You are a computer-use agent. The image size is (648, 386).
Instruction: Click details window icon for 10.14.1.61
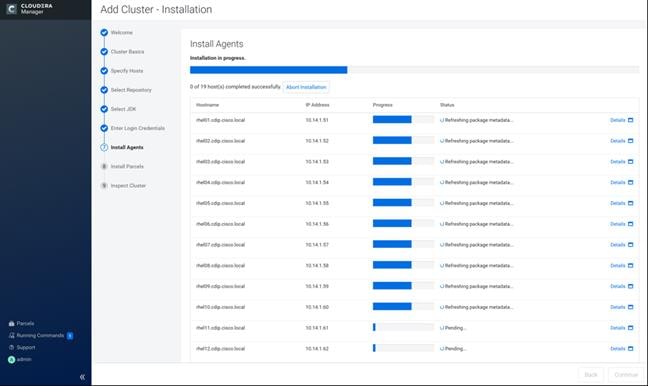tap(630, 328)
